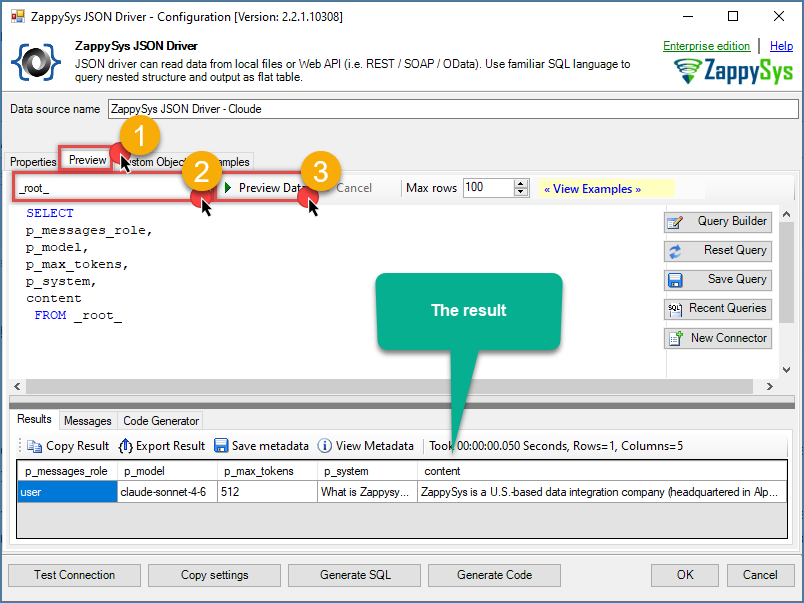Viewport: 804px width, 603px height.
Task: Click the Data source name field
Action: (452, 109)
